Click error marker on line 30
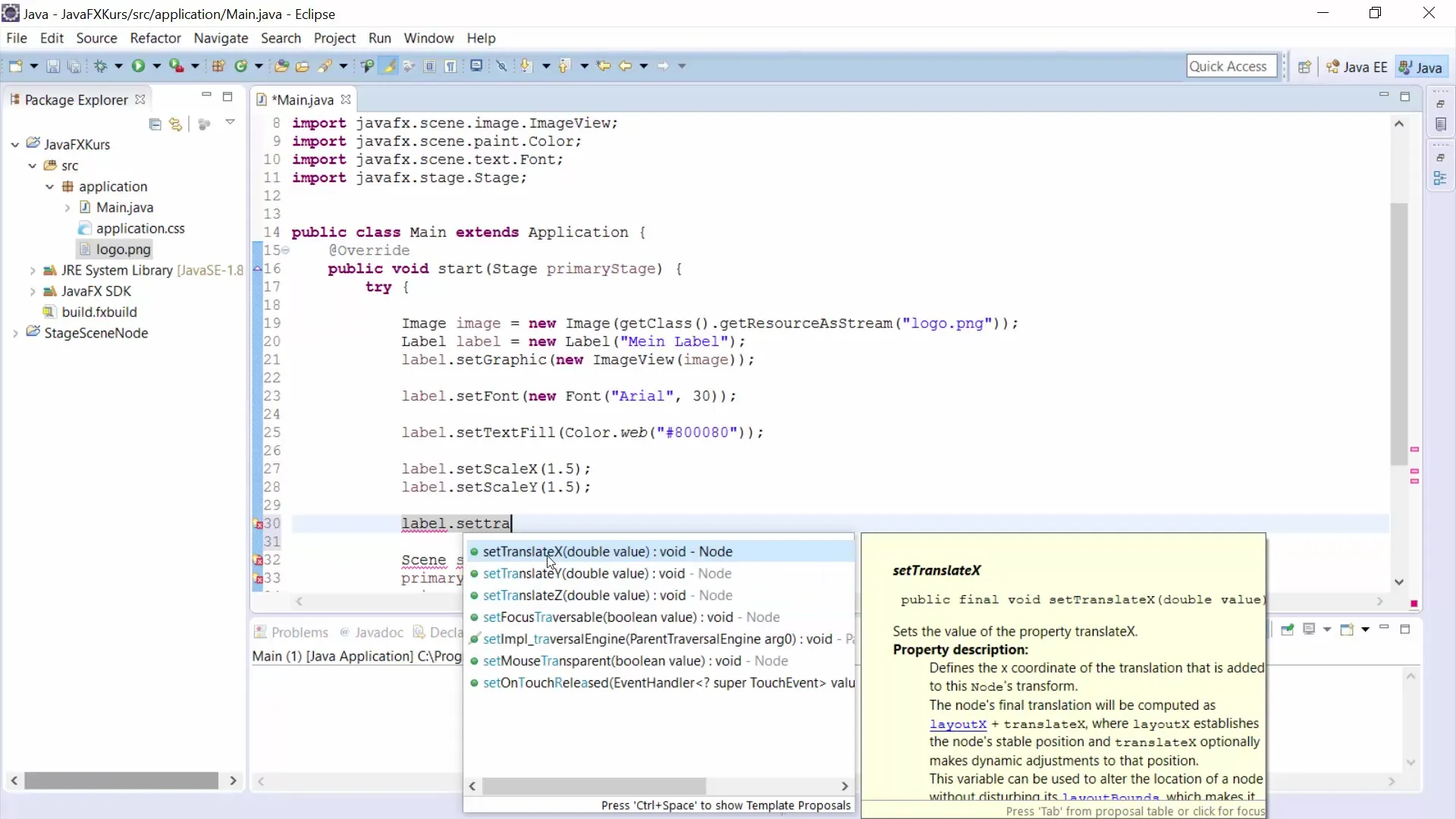Image resolution: width=1456 pixels, height=819 pixels. pos(258,524)
